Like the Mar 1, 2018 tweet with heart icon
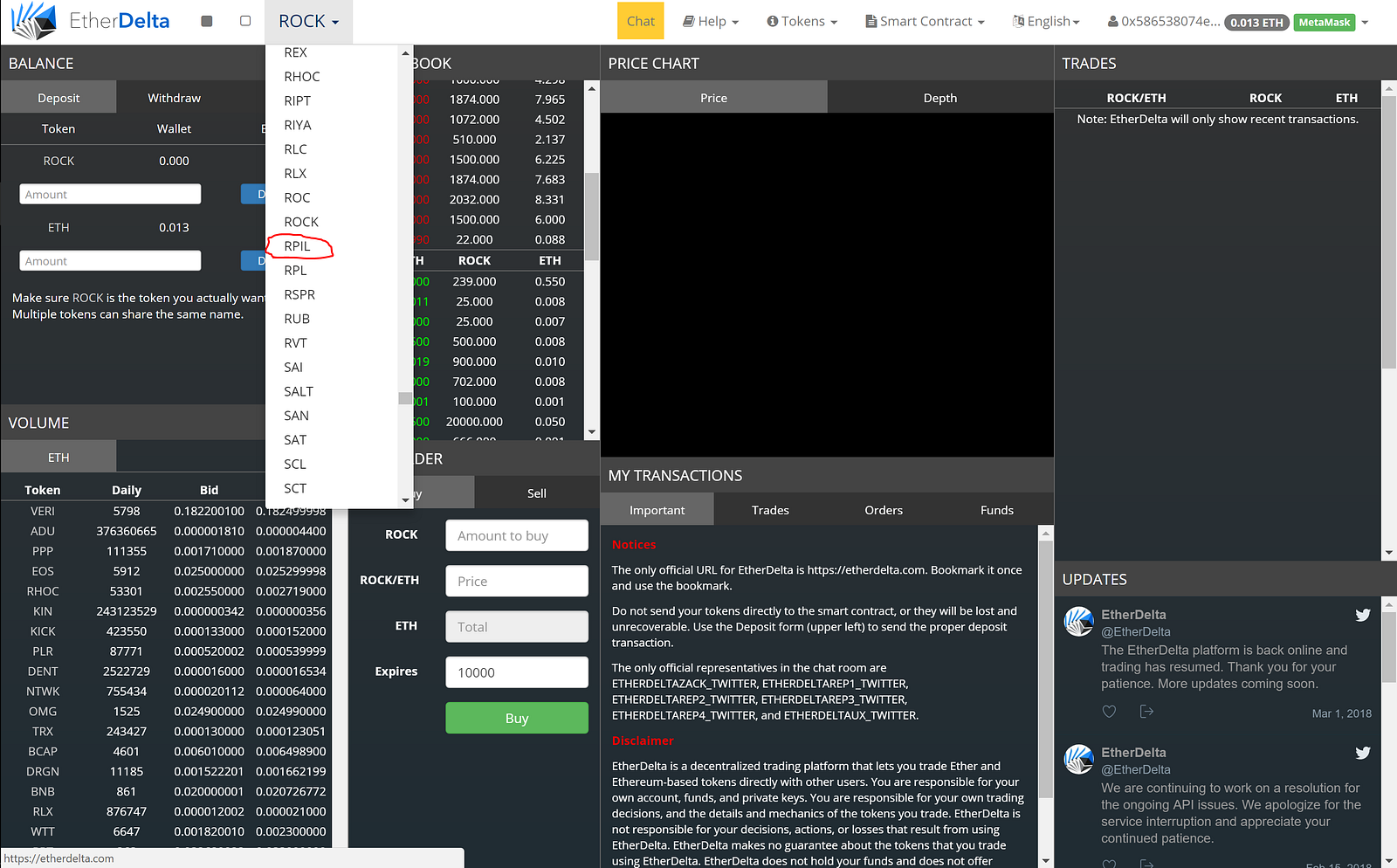 pyautogui.click(x=1109, y=712)
